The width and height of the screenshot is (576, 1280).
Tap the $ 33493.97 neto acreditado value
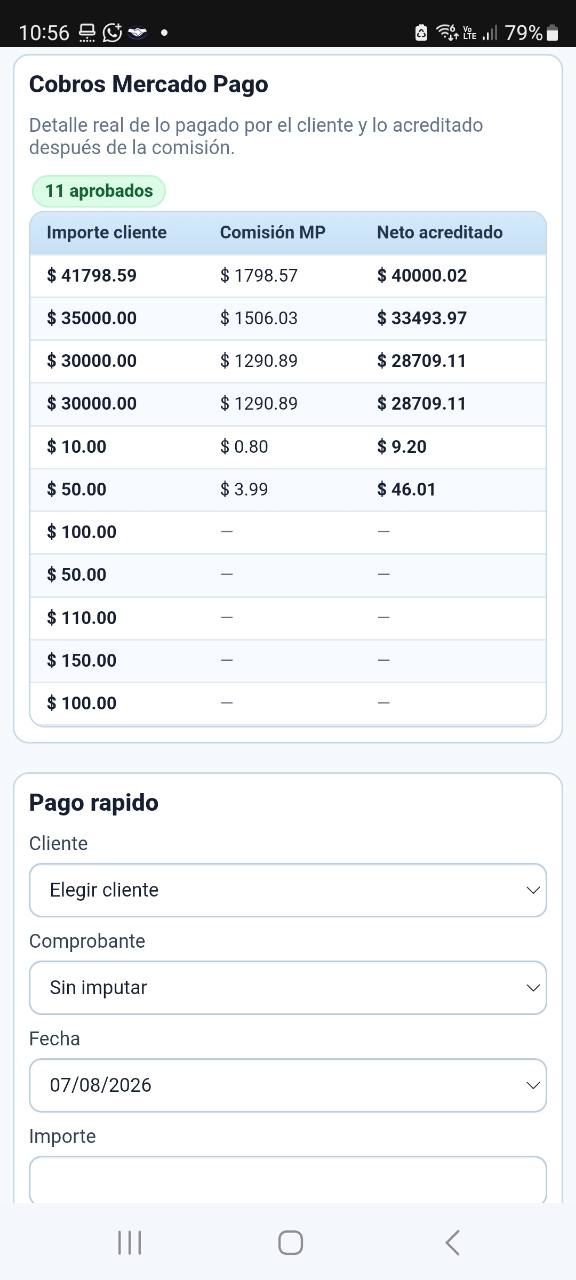click(x=422, y=318)
